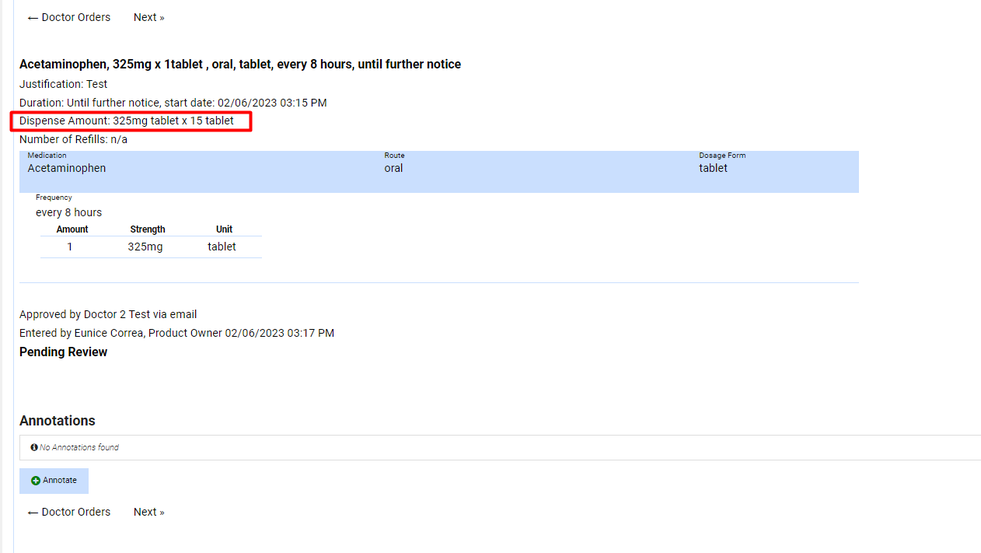Click the info icon beside No Annotations found
Viewport: 981px width, 553px height.
pos(34,448)
